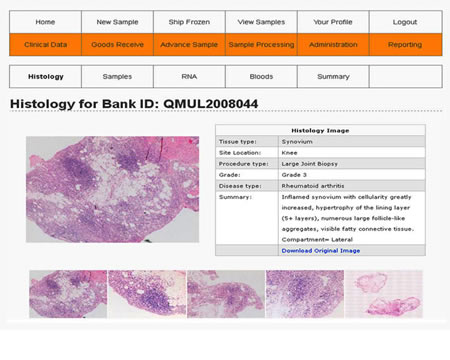The height and width of the screenshot is (360, 450).
Task: Click the Knee site location value
Action: coord(289,153)
